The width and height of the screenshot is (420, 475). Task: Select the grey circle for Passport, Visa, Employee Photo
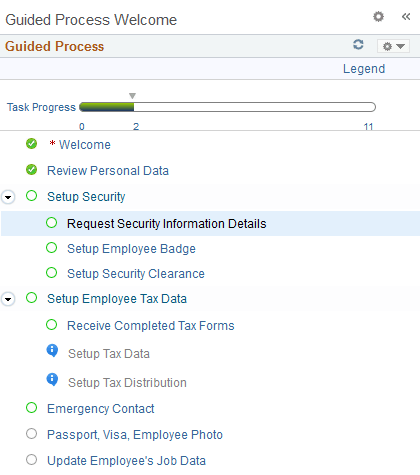click(x=32, y=434)
